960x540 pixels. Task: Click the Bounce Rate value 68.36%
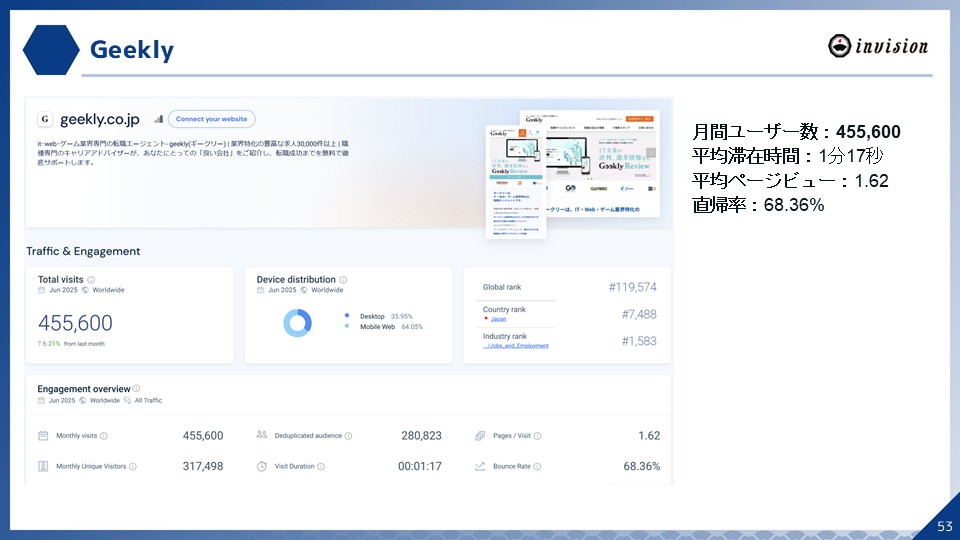(642, 467)
